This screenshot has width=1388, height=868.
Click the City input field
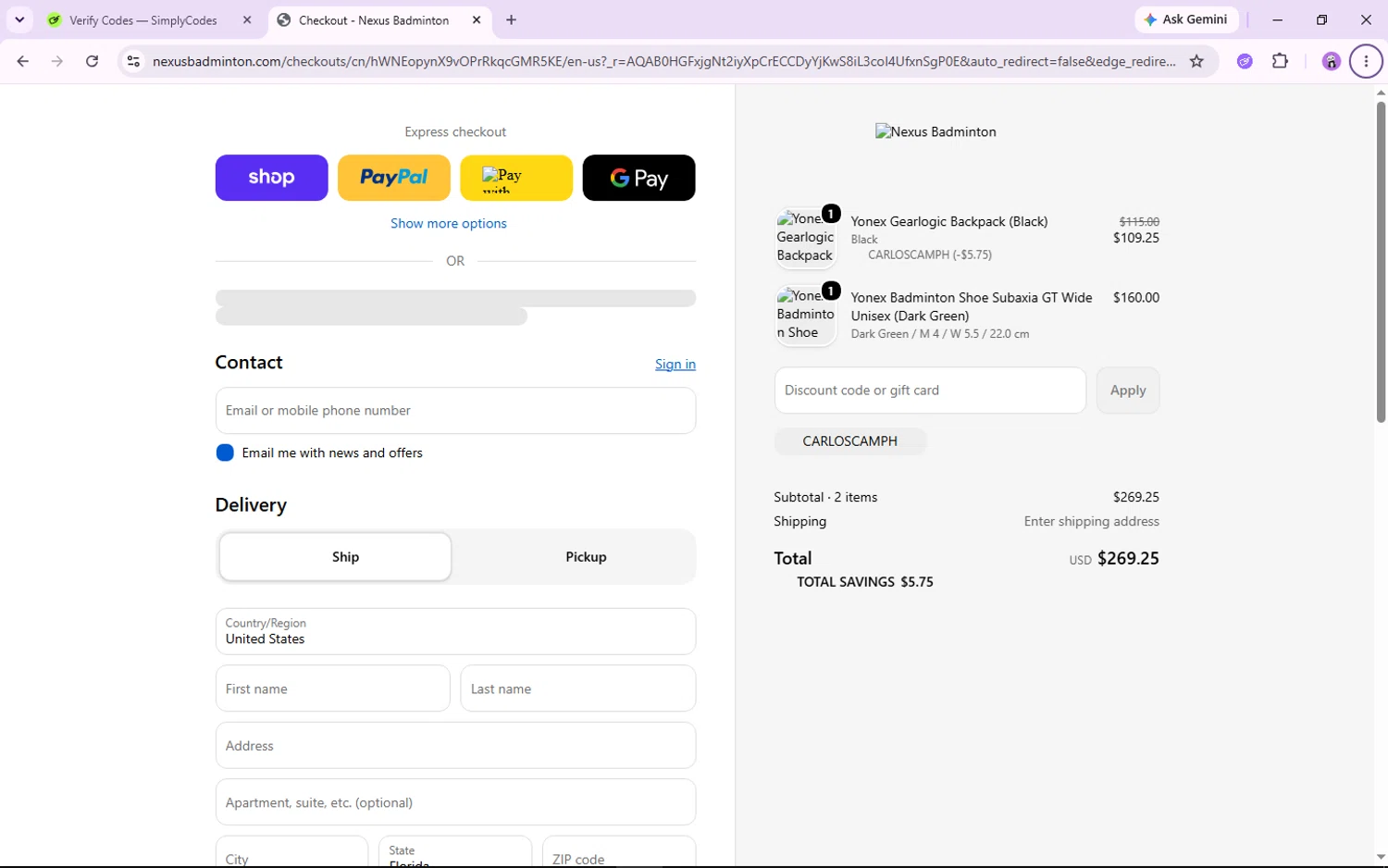point(291,852)
